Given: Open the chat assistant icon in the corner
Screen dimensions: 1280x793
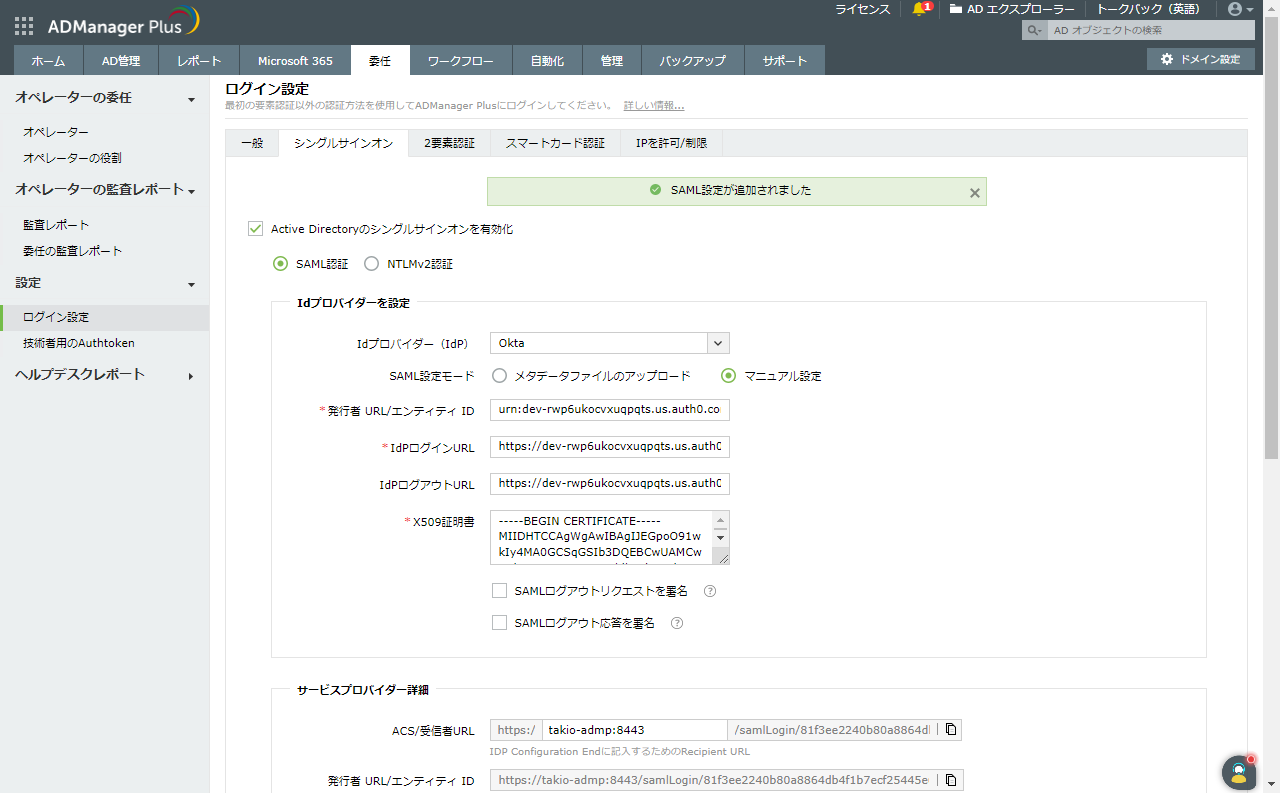Looking at the screenshot, I should (1238, 772).
